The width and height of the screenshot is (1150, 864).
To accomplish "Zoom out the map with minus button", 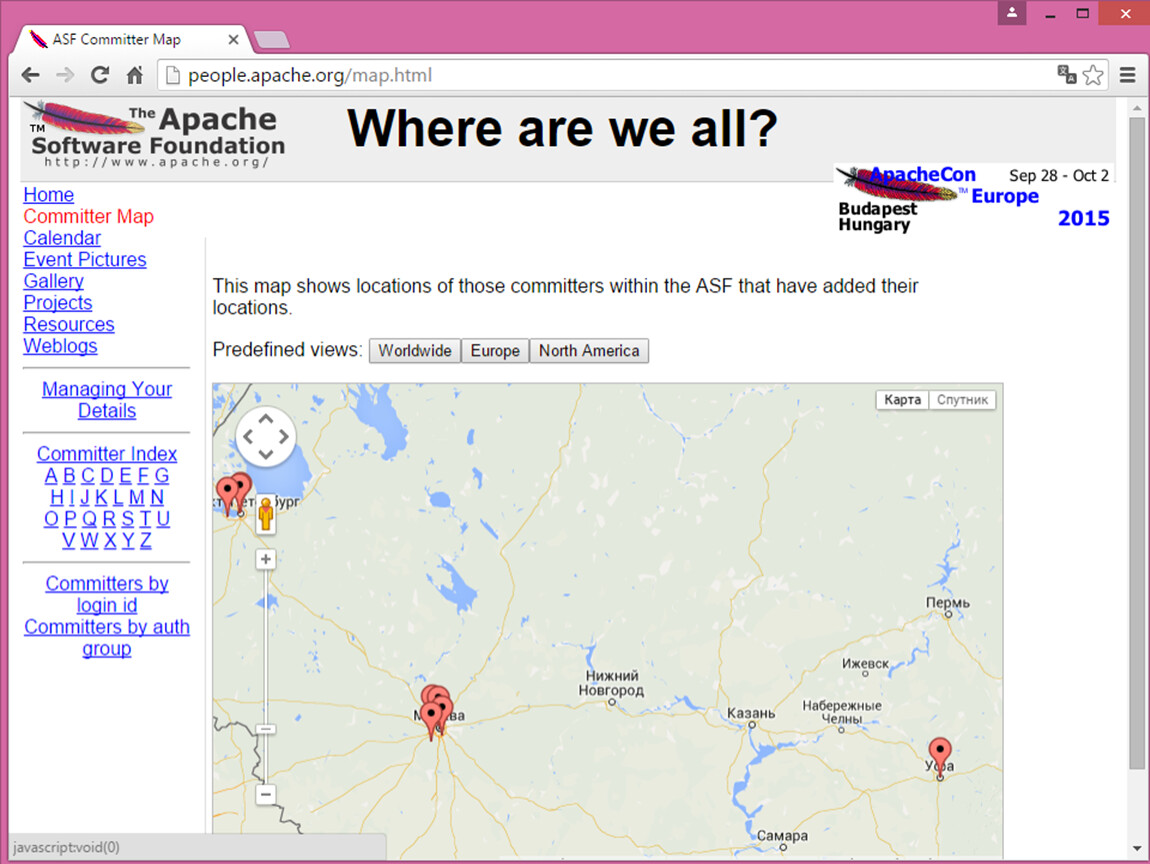I will pyautogui.click(x=266, y=795).
